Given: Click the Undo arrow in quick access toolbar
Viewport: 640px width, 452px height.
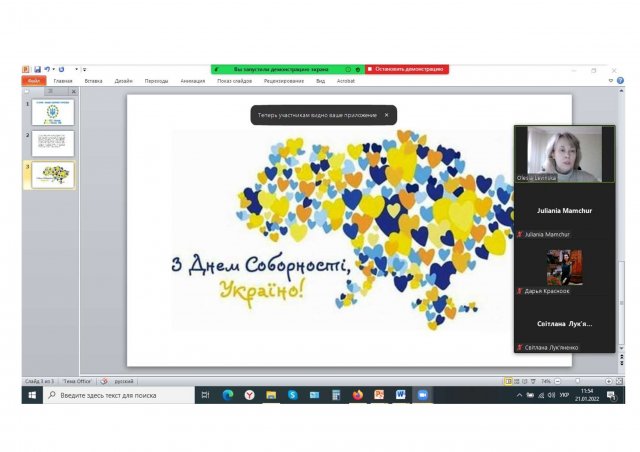Looking at the screenshot, I should [x=50, y=69].
